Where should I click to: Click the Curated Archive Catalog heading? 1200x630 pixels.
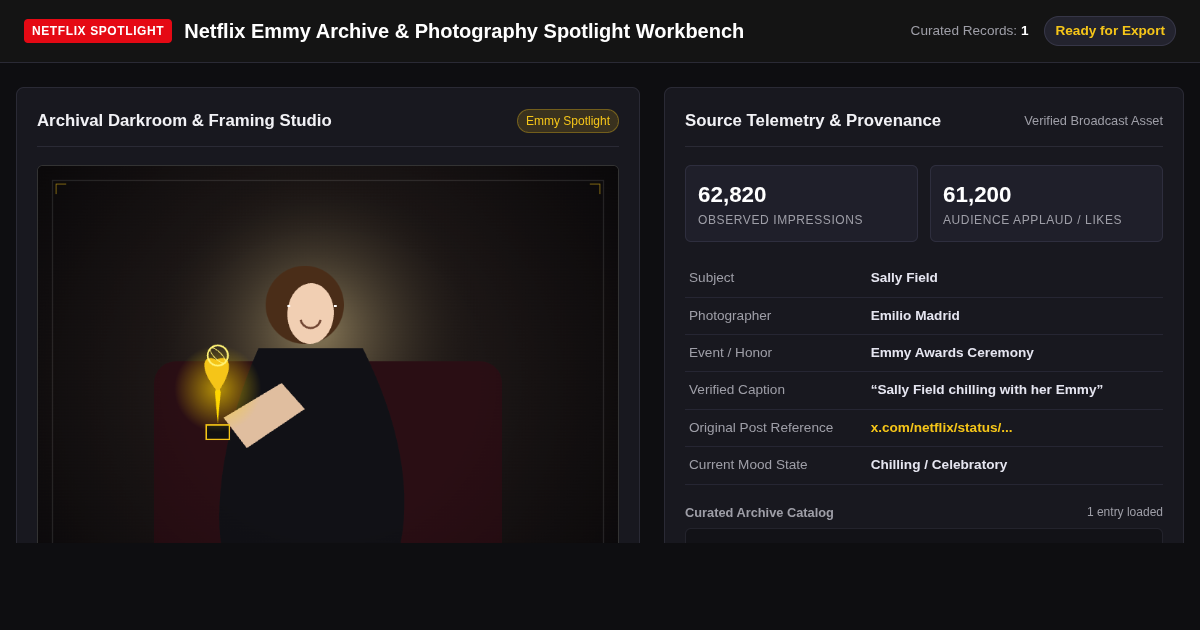(x=759, y=513)
